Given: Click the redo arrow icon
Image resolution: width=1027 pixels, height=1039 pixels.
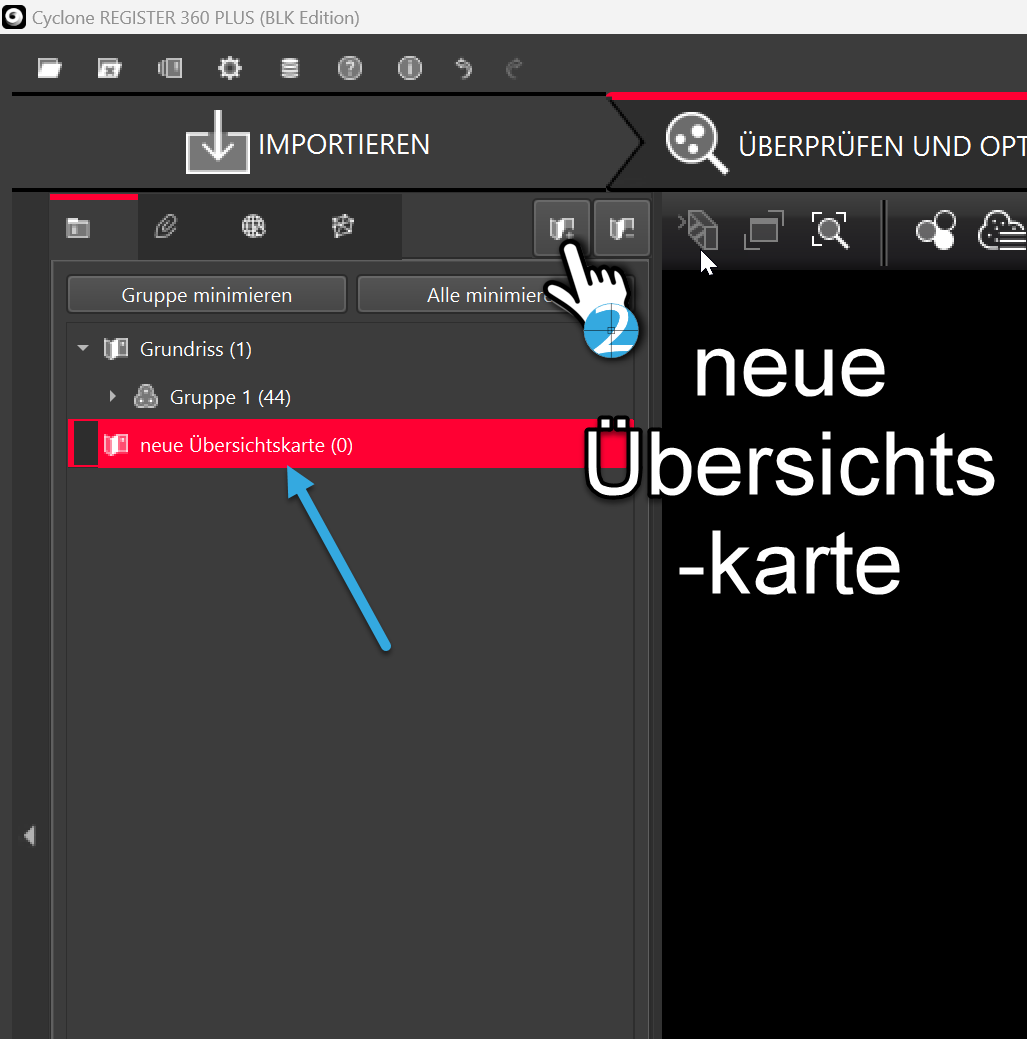Looking at the screenshot, I should point(514,68).
